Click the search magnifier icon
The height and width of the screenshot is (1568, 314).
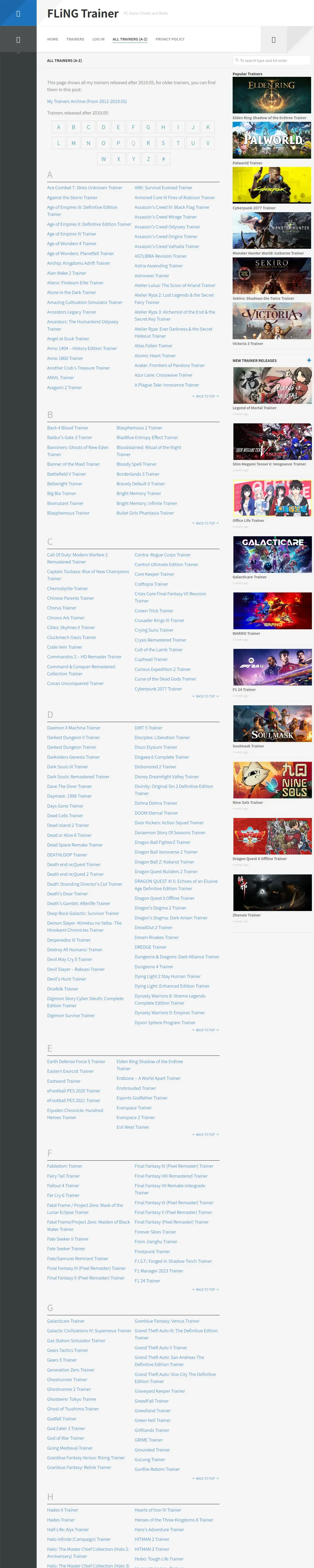point(237,60)
